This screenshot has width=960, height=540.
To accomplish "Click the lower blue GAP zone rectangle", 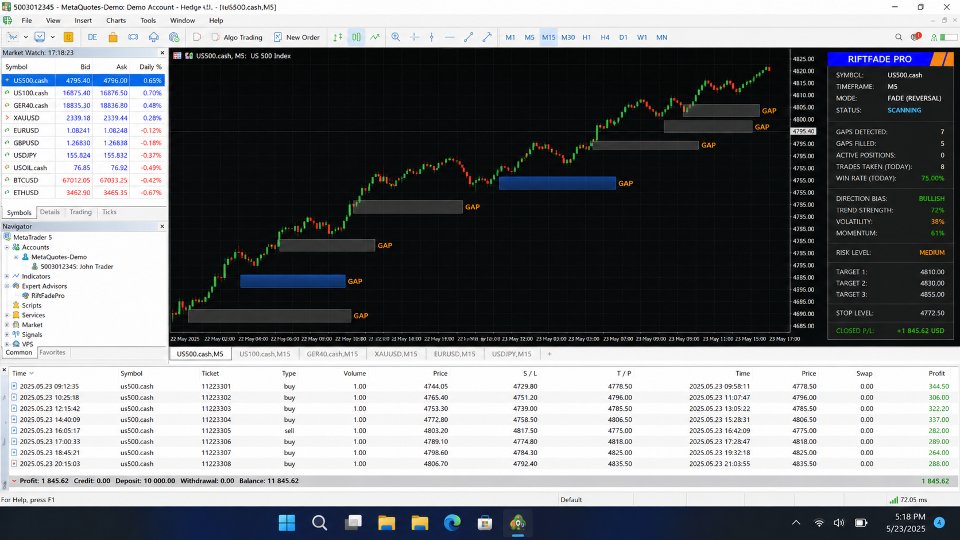I will [293, 281].
